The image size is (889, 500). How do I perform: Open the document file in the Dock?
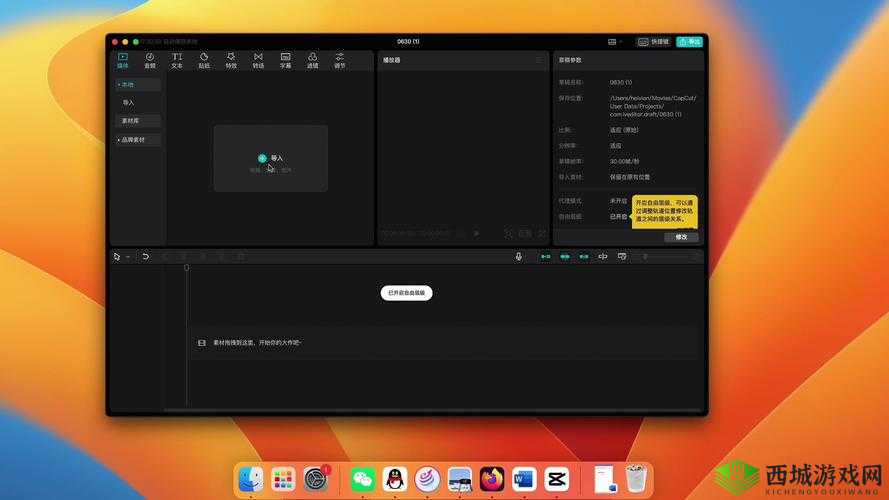click(606, 480)
